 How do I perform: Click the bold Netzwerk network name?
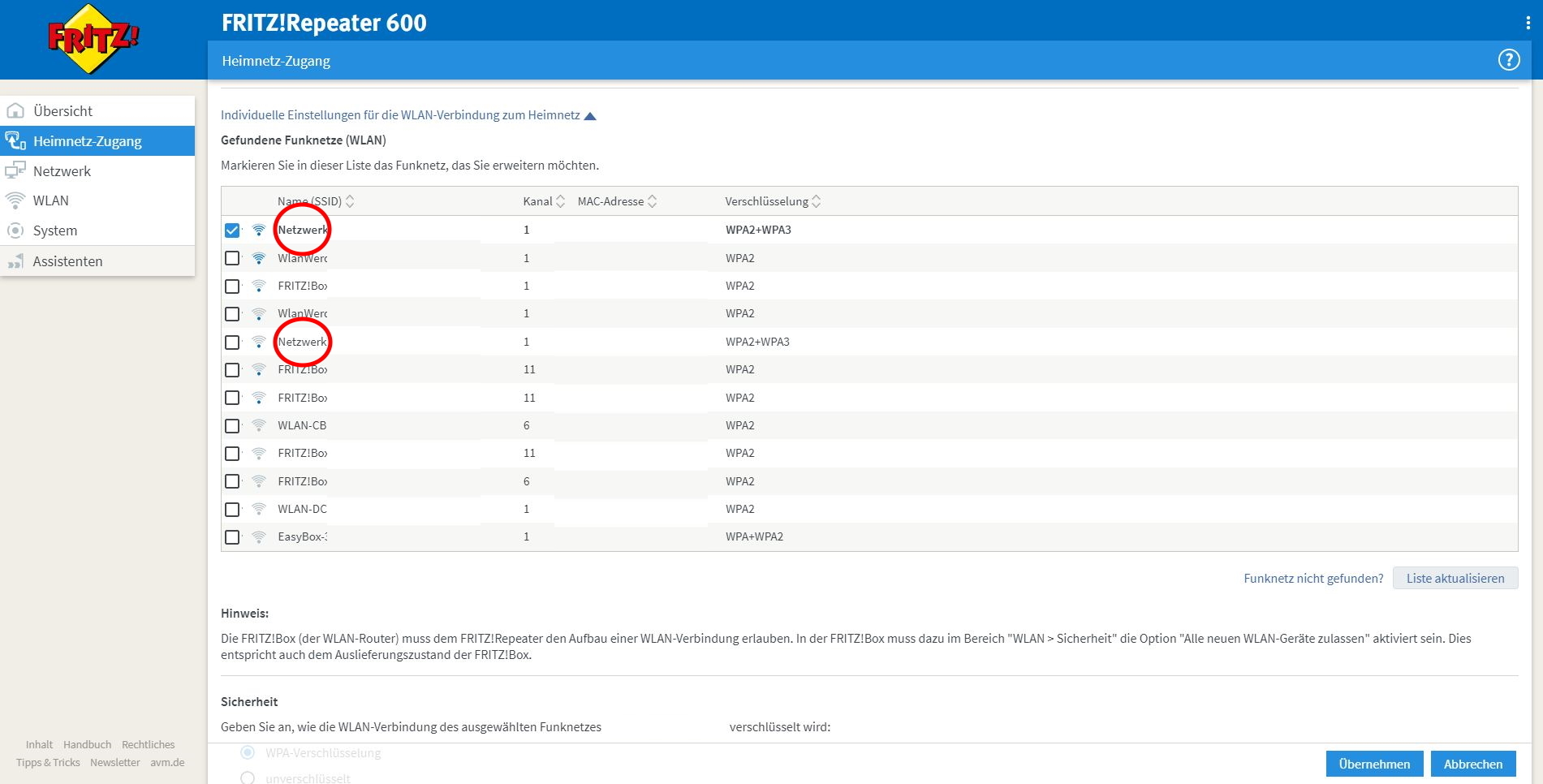[303, 230]
